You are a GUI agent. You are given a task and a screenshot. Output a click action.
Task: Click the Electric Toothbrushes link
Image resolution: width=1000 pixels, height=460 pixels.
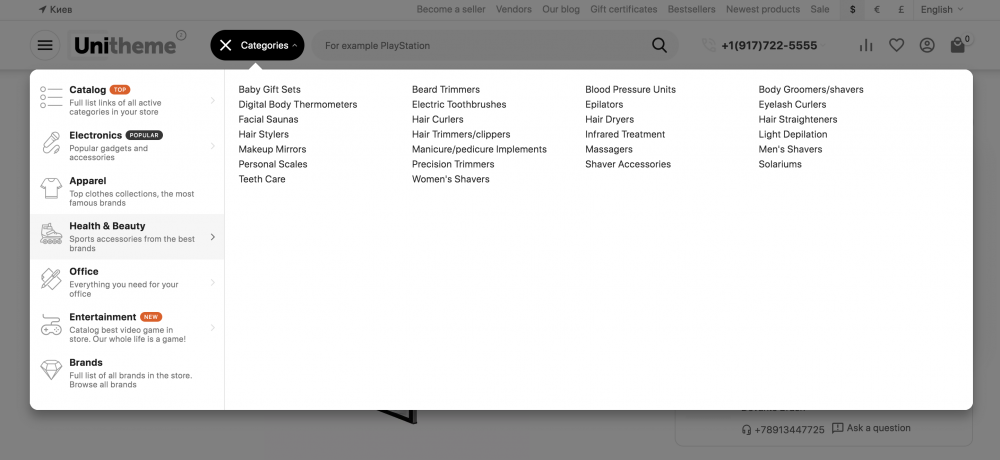point(459,104)
